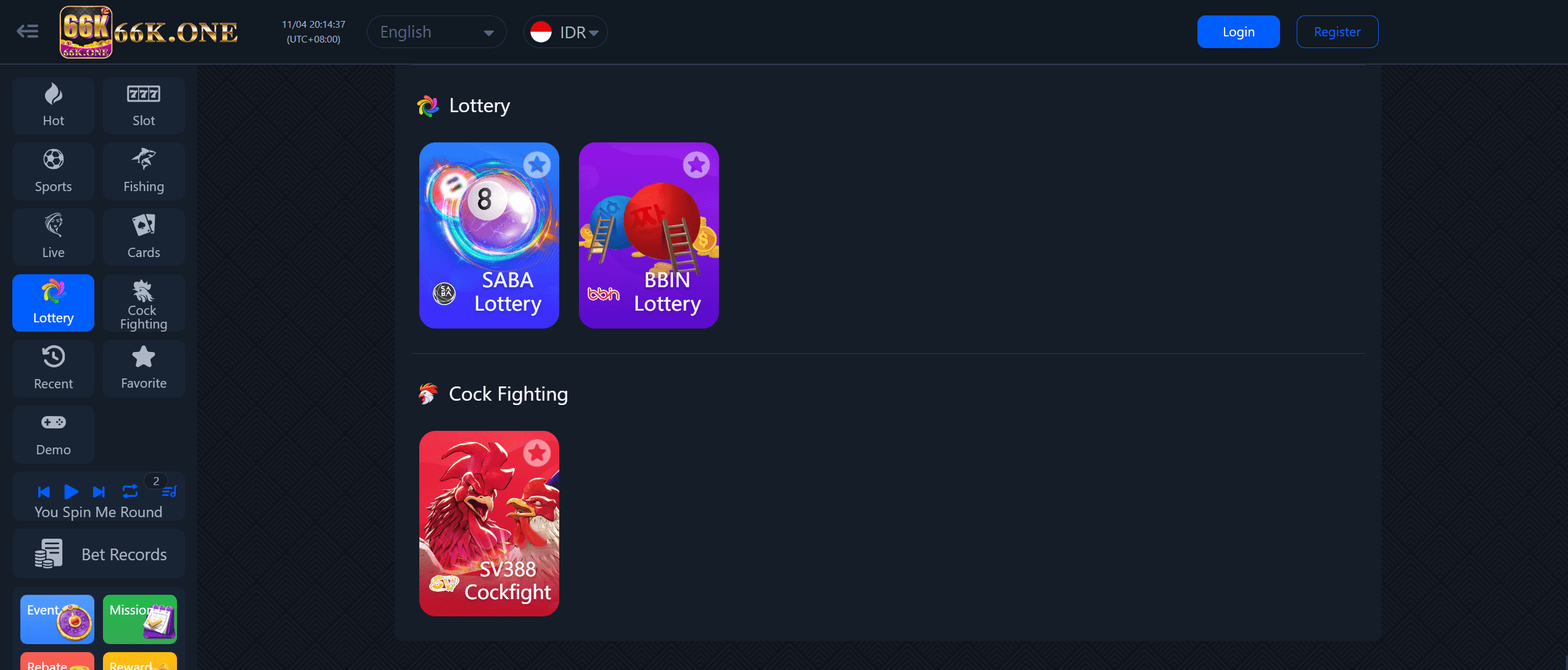Toggle favorite star on SV388 Cockfight

point(536,453)
